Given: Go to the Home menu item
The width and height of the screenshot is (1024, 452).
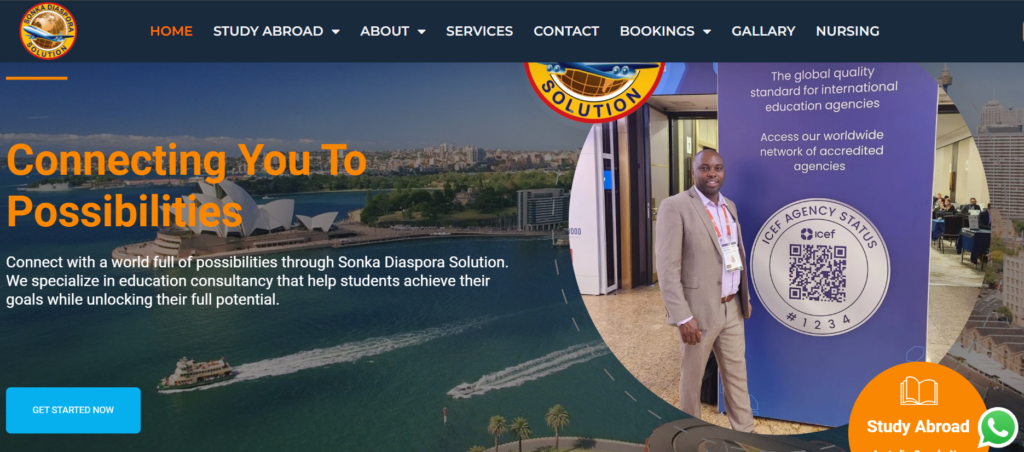Looking at the screenshot, I should [x=171, y=31].
